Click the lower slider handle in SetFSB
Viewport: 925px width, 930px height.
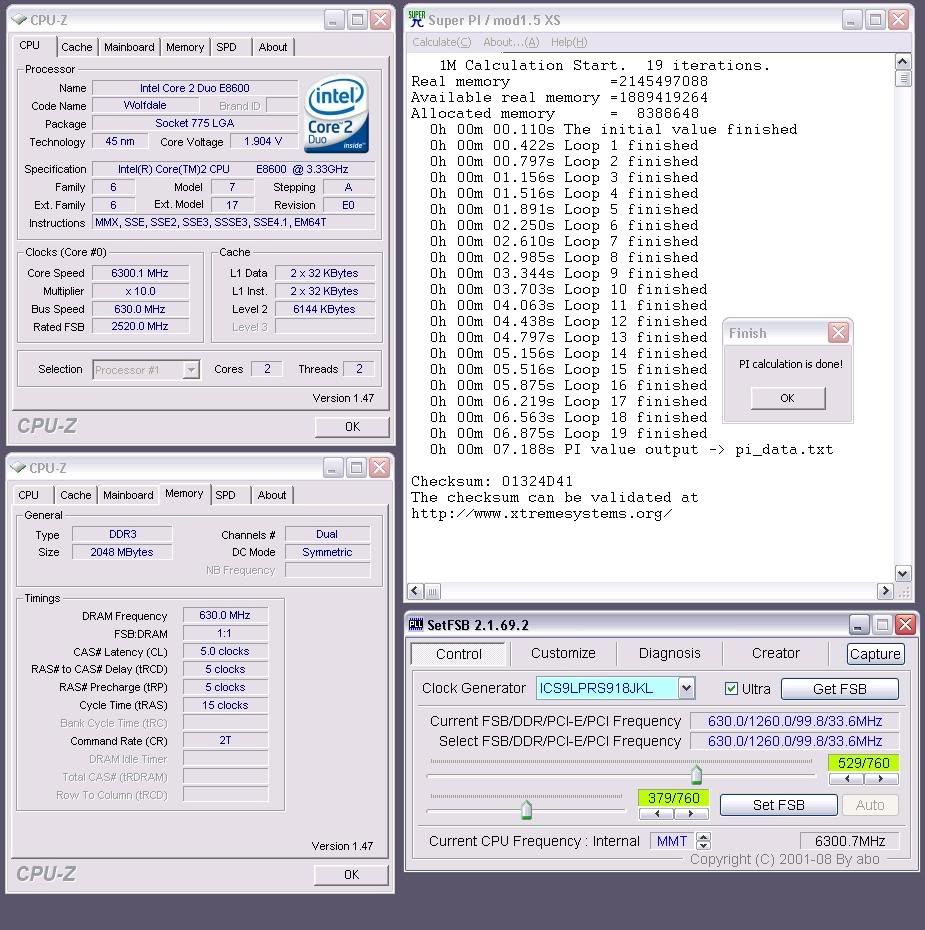click(x=526, y=809)
